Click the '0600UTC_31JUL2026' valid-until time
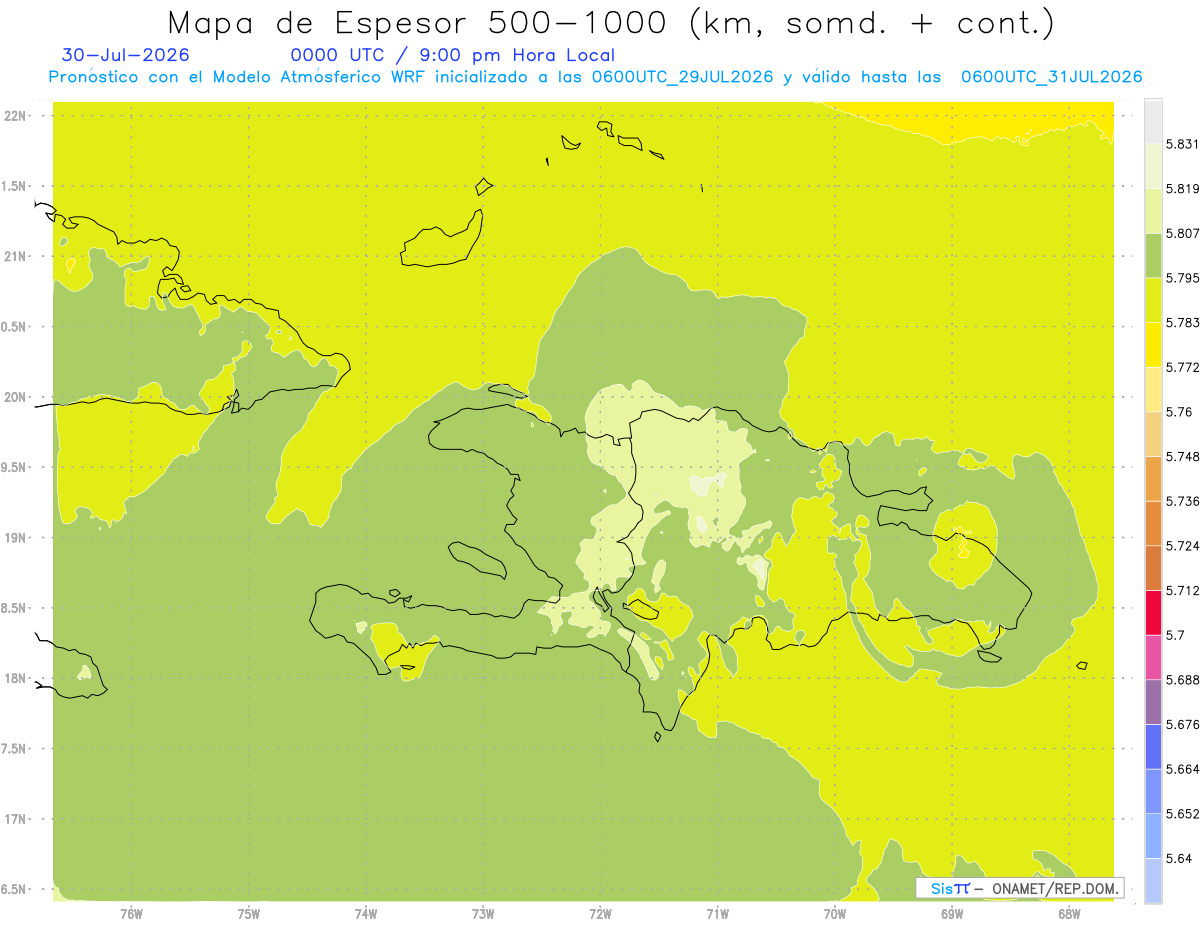1200x927 pixels. (1051, 77)
